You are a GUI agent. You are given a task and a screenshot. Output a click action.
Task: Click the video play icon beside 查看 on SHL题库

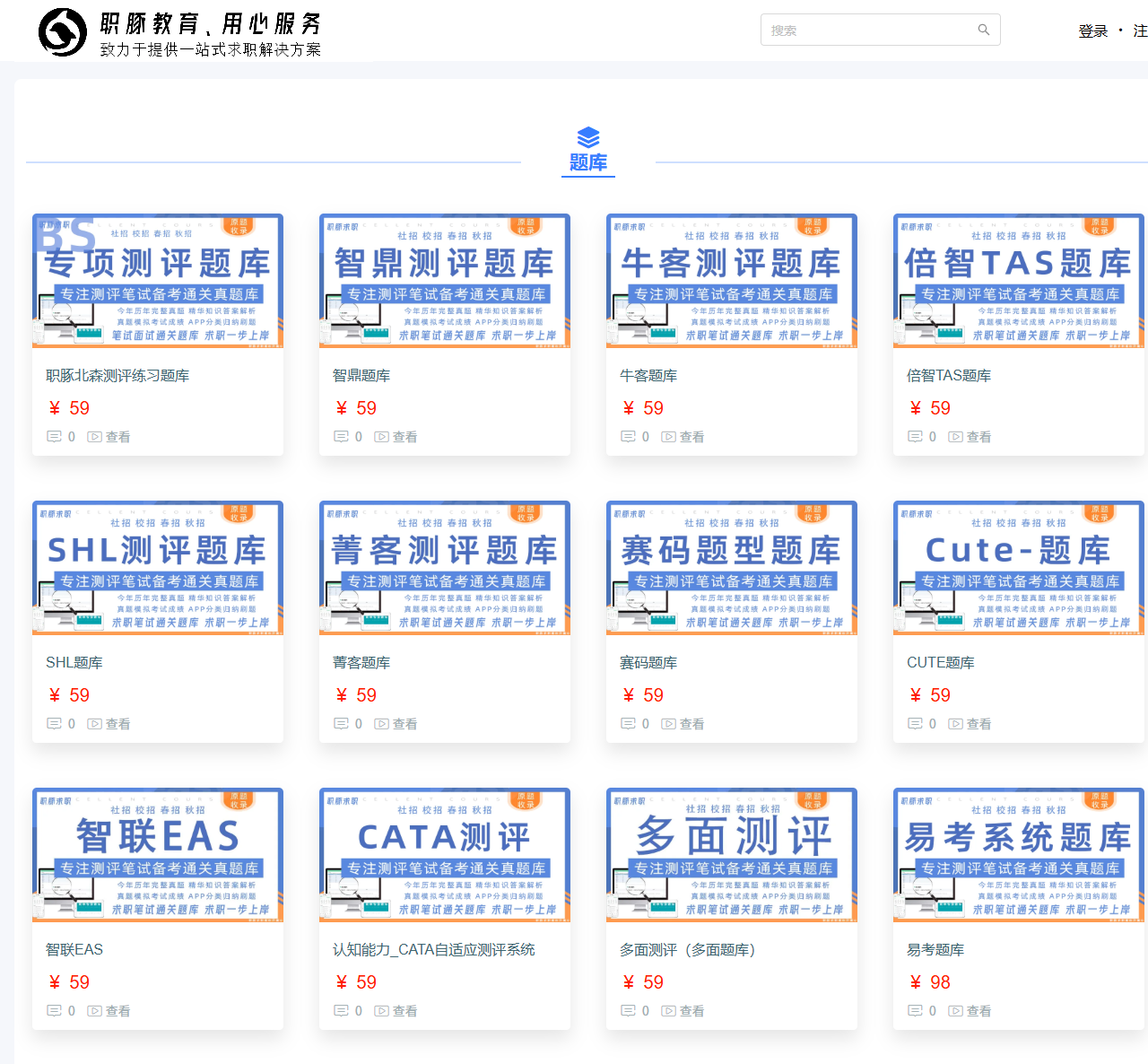(x=94, y=723)
